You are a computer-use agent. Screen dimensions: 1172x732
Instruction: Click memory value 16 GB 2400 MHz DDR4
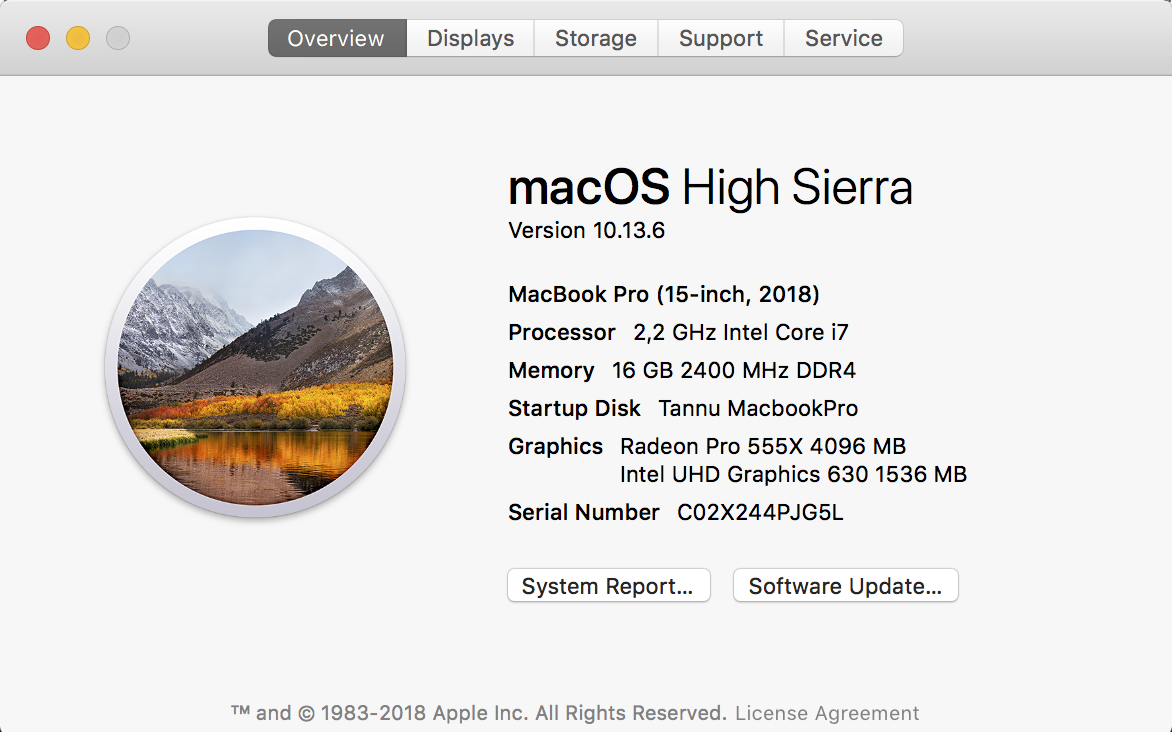(734, 371)
